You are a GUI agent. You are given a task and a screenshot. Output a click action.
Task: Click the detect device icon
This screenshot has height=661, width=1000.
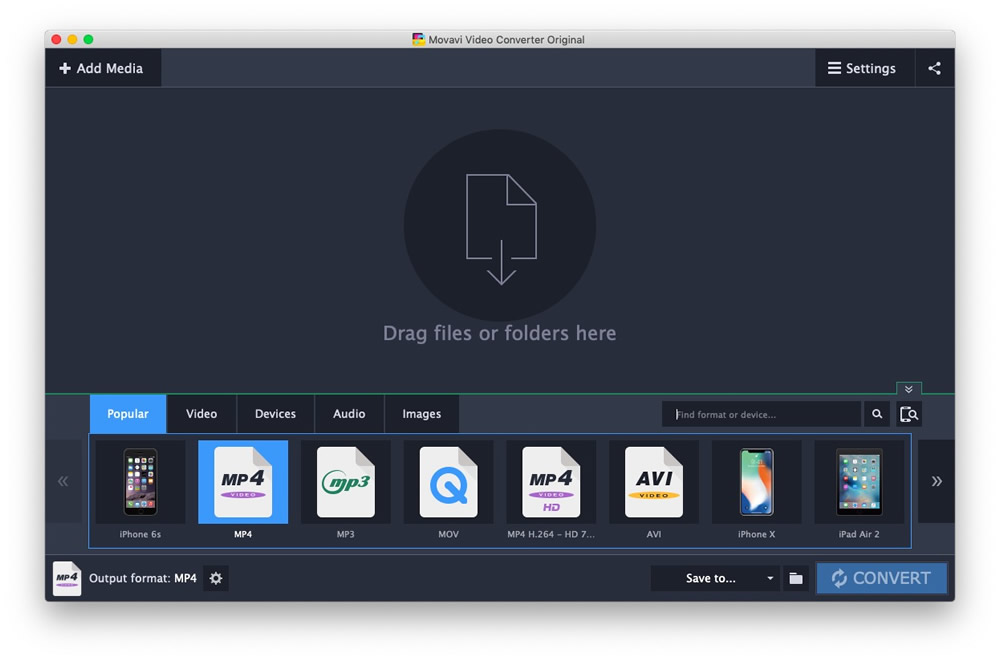coord(909,414)
